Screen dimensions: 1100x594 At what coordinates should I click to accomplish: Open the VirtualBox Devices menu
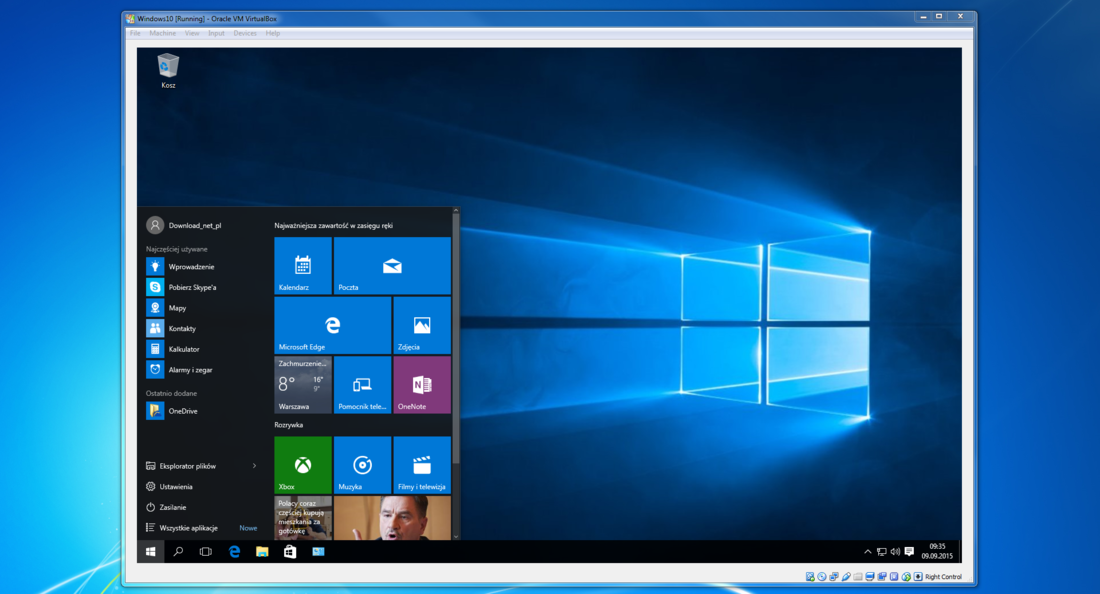coord(245,33)
